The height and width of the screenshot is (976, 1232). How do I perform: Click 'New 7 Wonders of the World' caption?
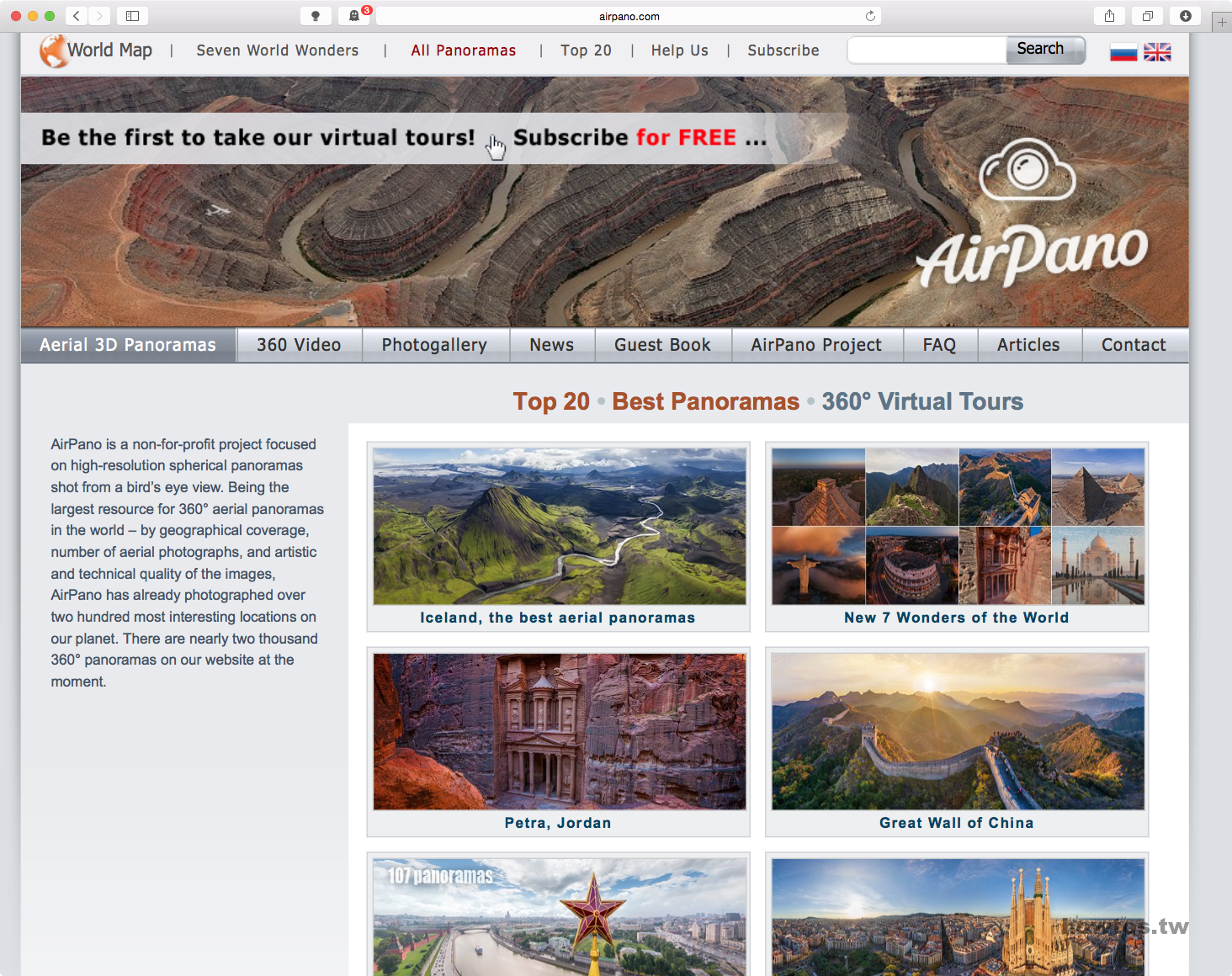[957, 618]
